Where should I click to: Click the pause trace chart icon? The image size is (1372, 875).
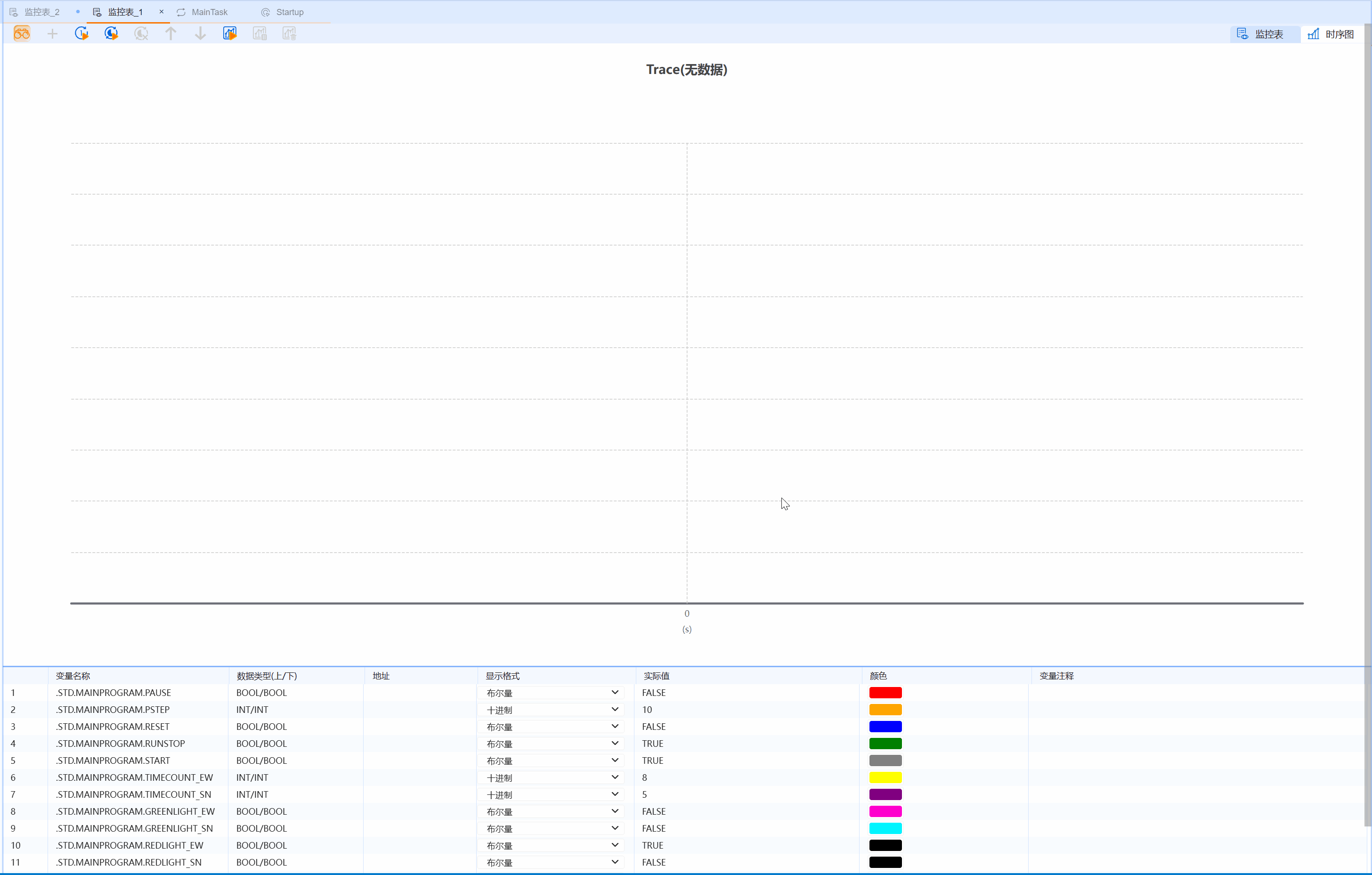coord(260,33)
